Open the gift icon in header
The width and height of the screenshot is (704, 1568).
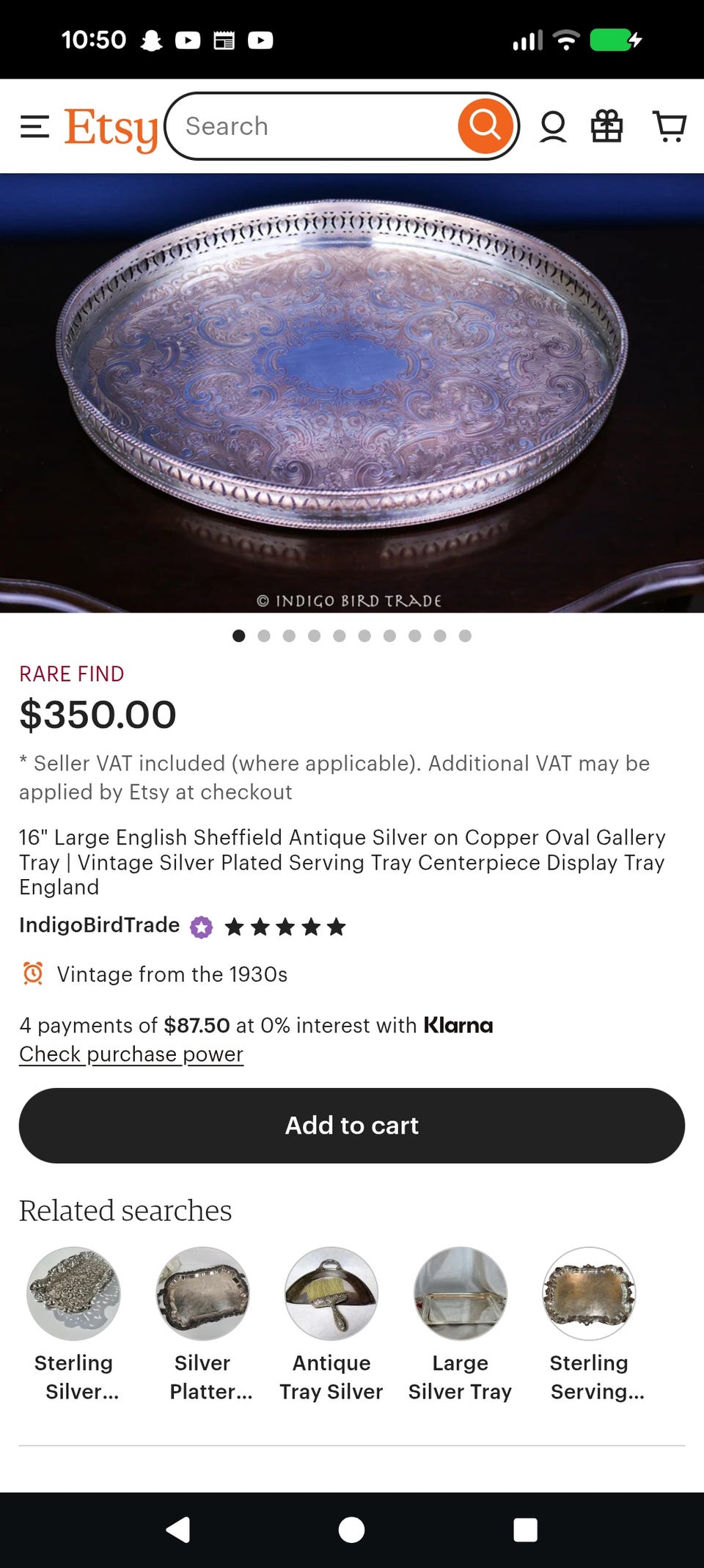pos(607,126)
